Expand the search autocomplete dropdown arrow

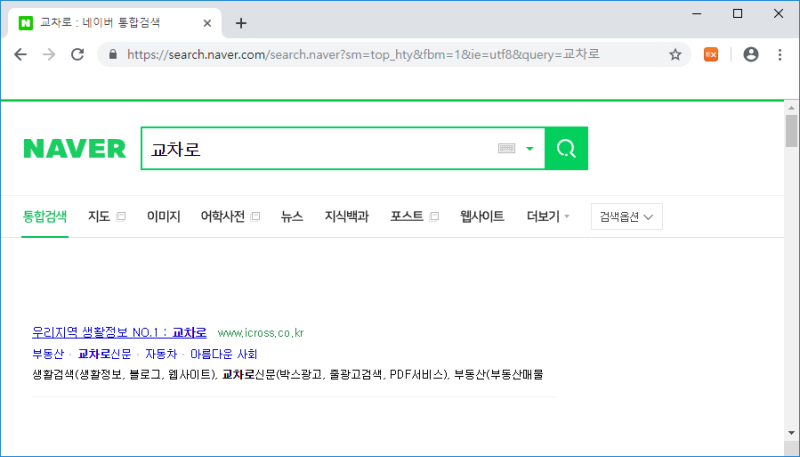530,149
